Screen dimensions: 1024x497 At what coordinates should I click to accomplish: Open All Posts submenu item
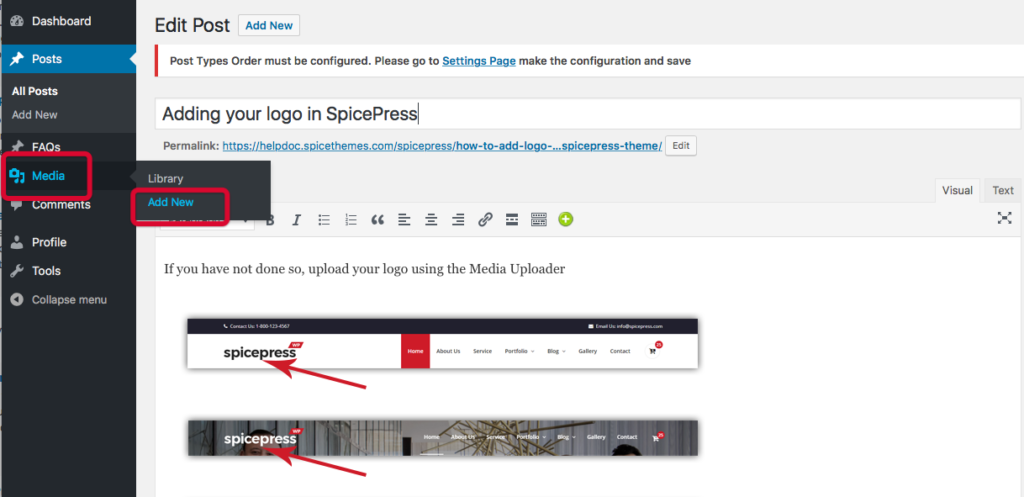[x=35, y=91]
